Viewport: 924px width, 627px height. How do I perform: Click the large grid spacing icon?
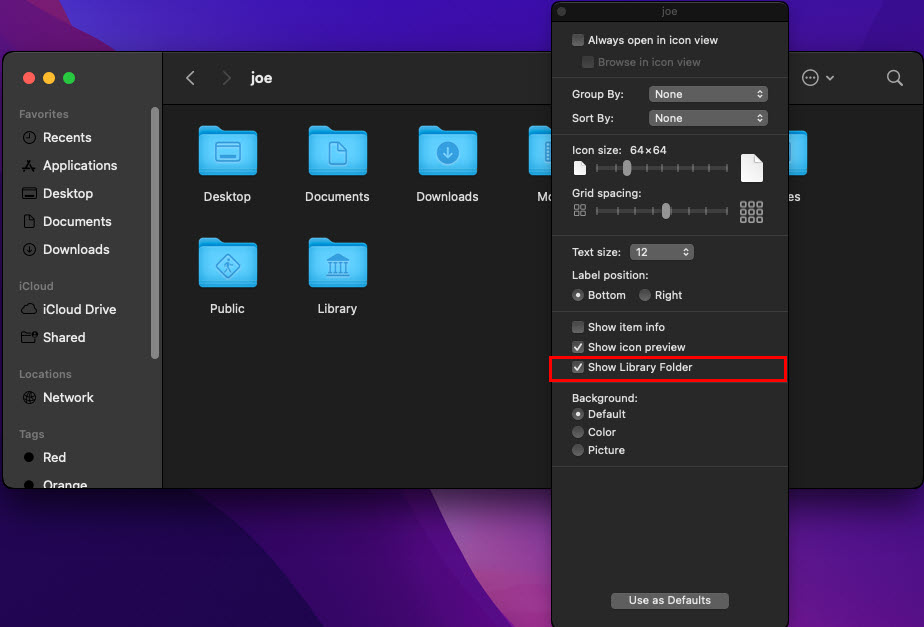point(751,211)
